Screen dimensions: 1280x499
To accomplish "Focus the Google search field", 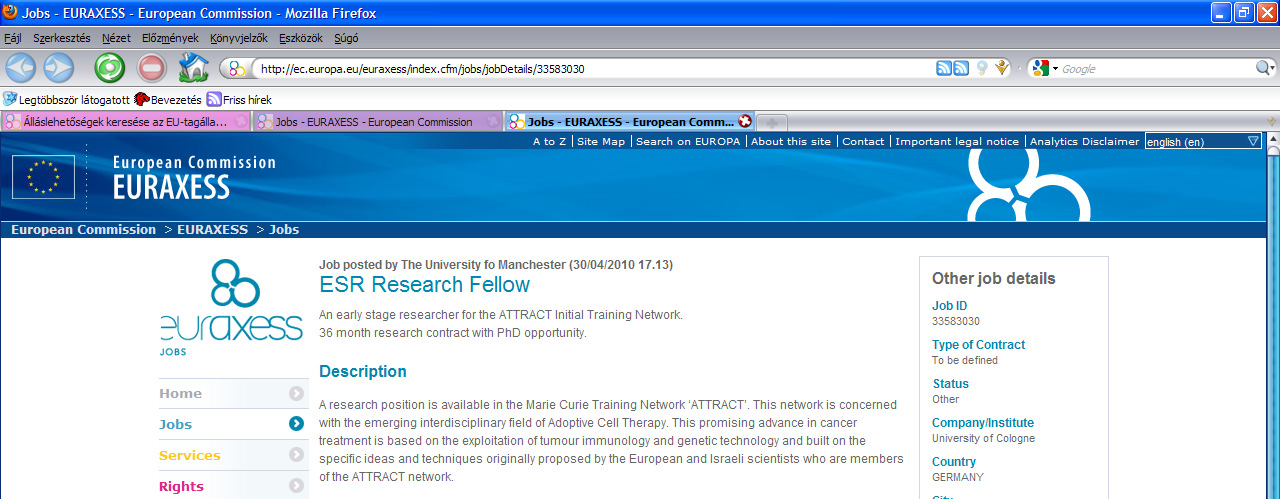I will (x=1157, y=69).
